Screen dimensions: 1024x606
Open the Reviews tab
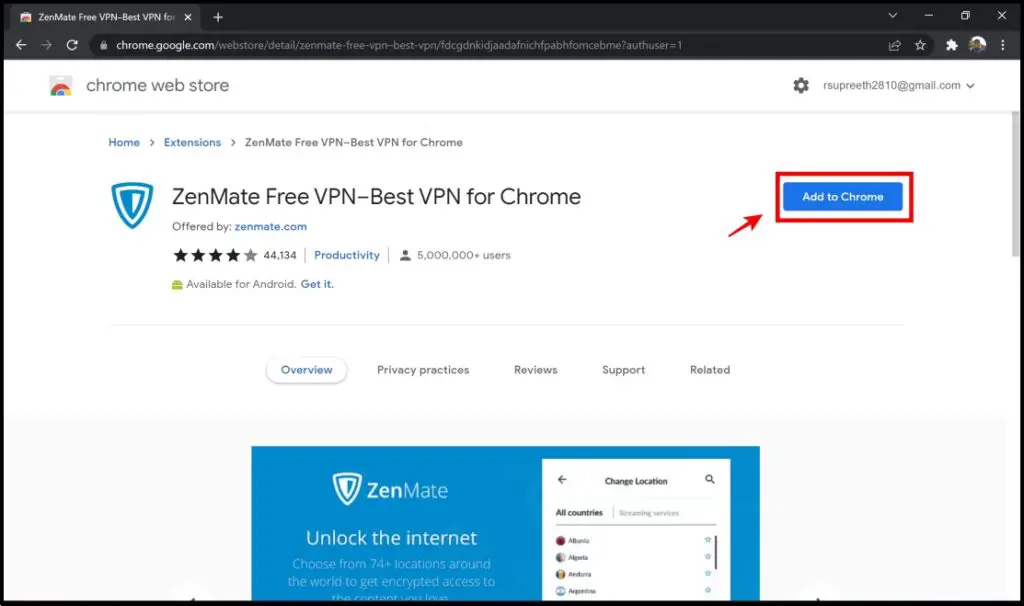click(536, 370)
